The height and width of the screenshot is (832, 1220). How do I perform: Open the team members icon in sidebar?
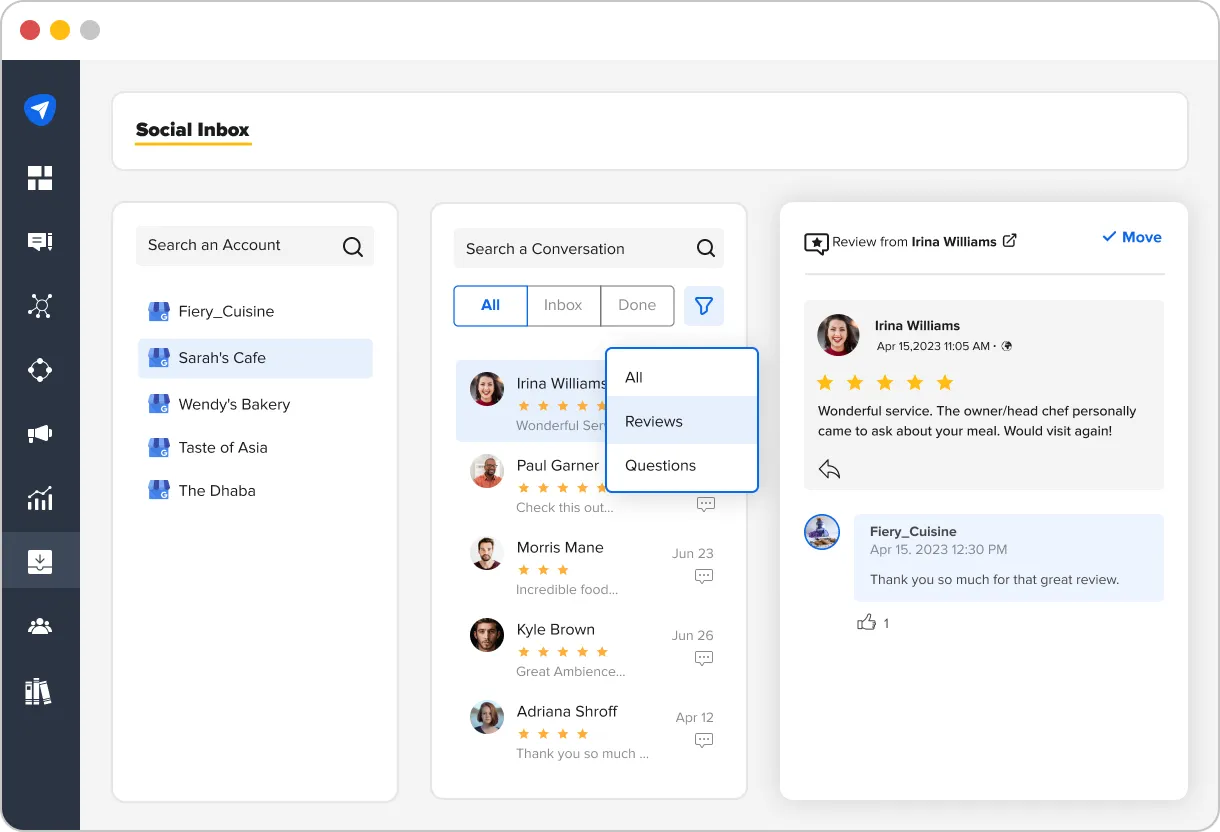(x=40, y=627)
